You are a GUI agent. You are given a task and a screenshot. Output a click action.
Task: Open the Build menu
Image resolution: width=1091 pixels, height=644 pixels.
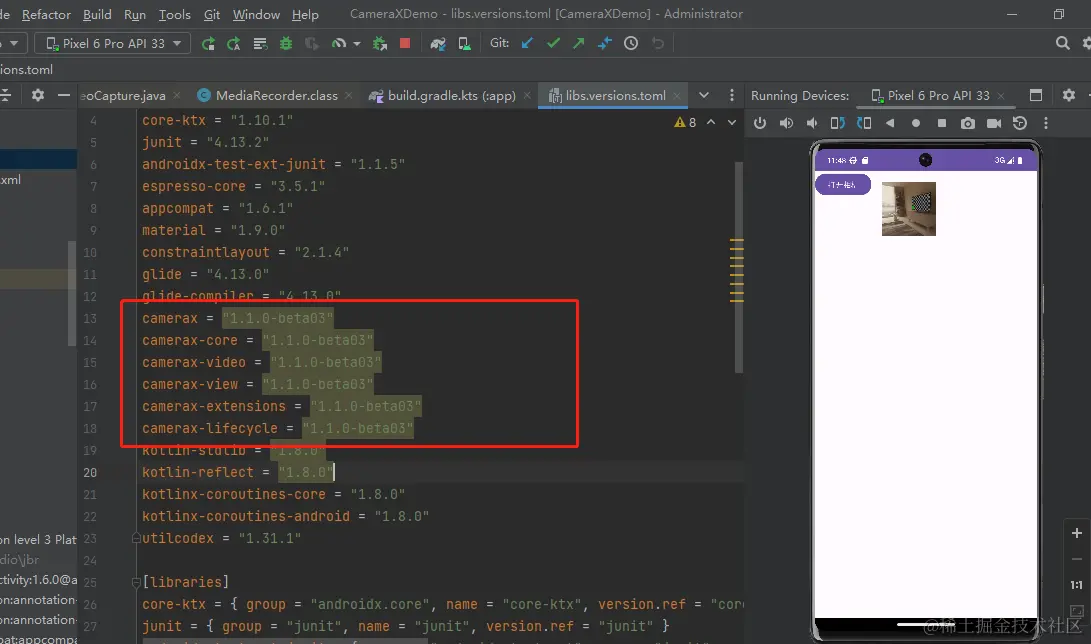click(x=97, y=14)
